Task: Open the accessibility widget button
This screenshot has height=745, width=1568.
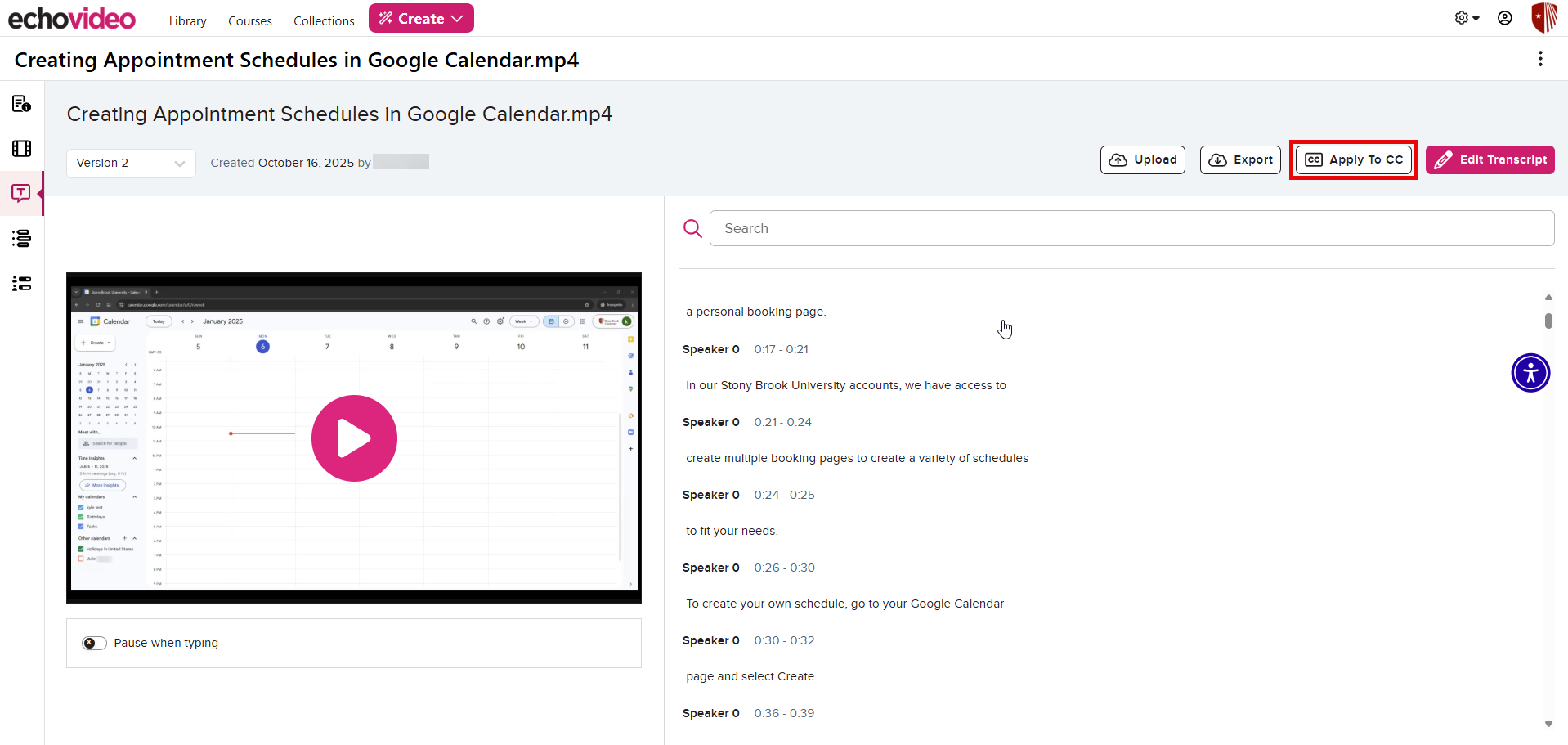Action: (1530, 373)
